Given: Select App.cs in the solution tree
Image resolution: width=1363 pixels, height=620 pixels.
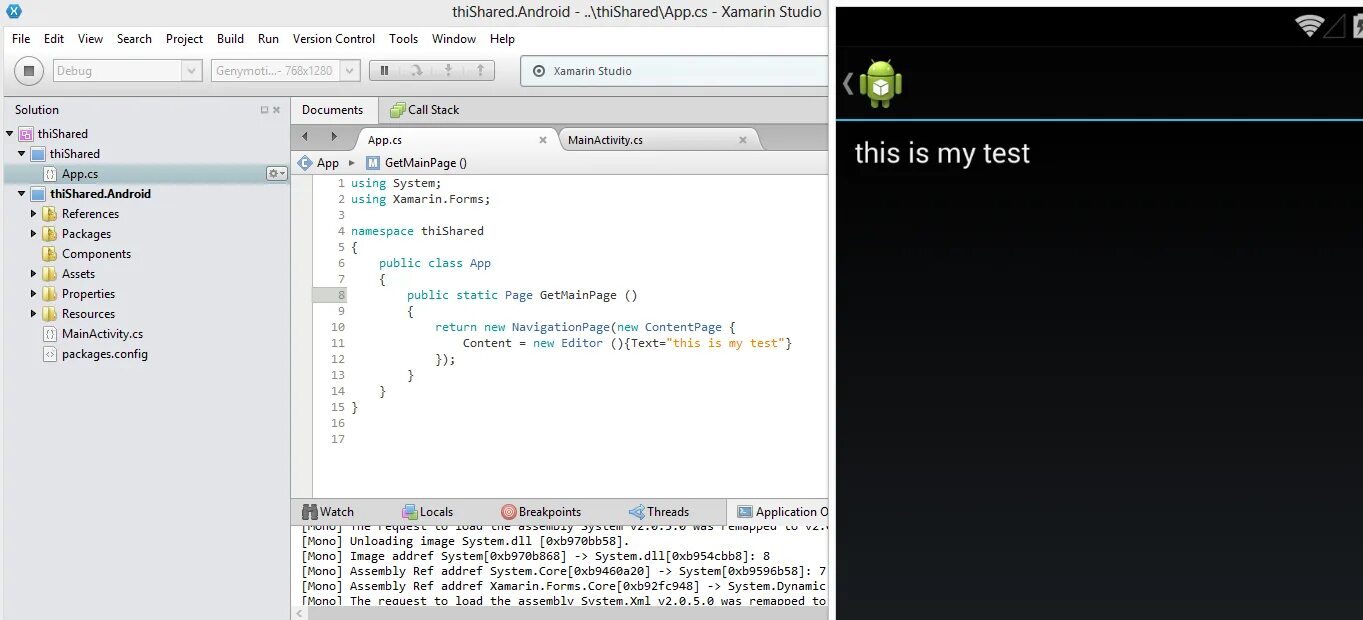Looking at the screenshot, I should (x=80, y=174).
